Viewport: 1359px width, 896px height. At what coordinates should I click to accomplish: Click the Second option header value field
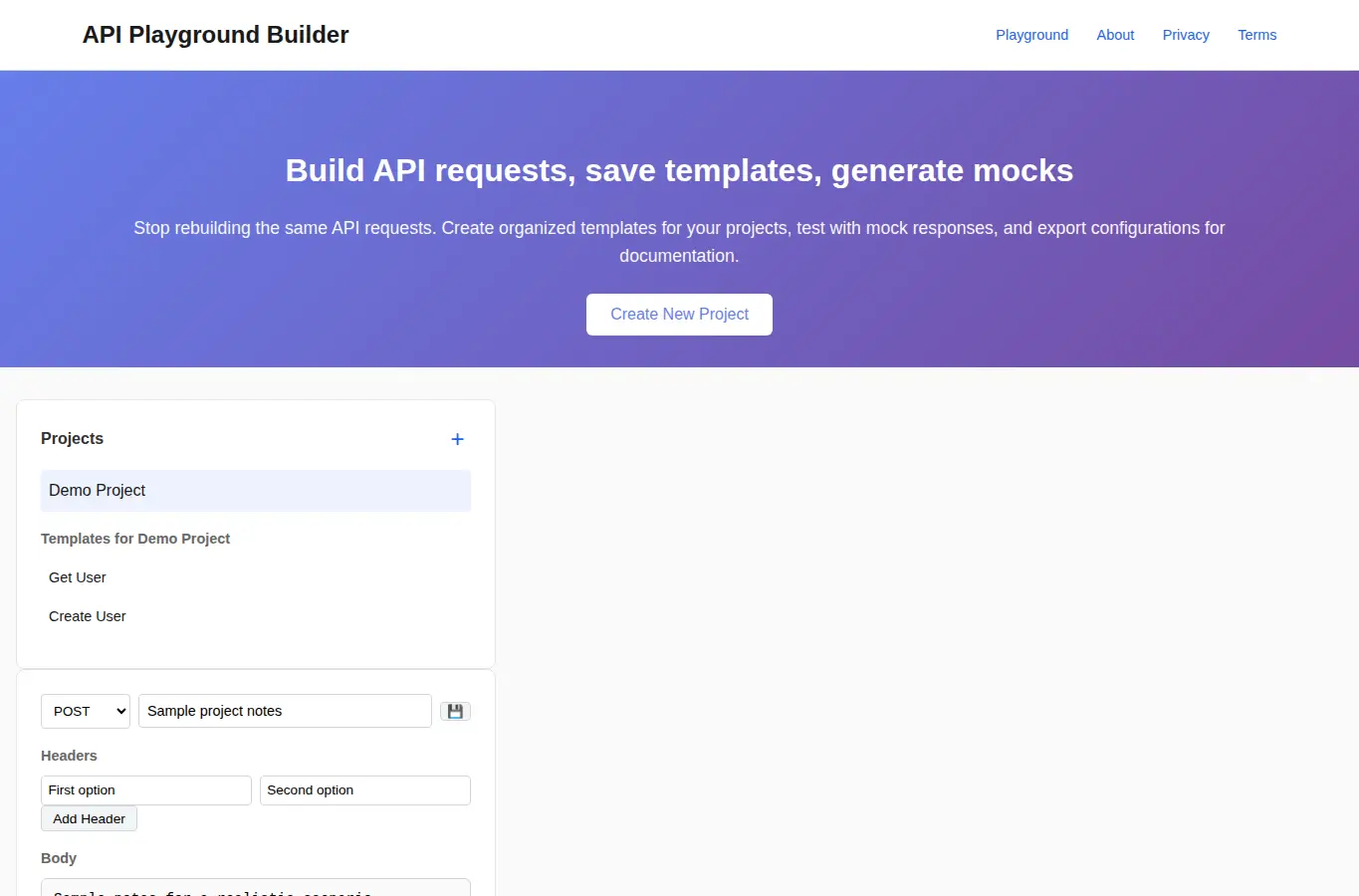tap(365, 790)
